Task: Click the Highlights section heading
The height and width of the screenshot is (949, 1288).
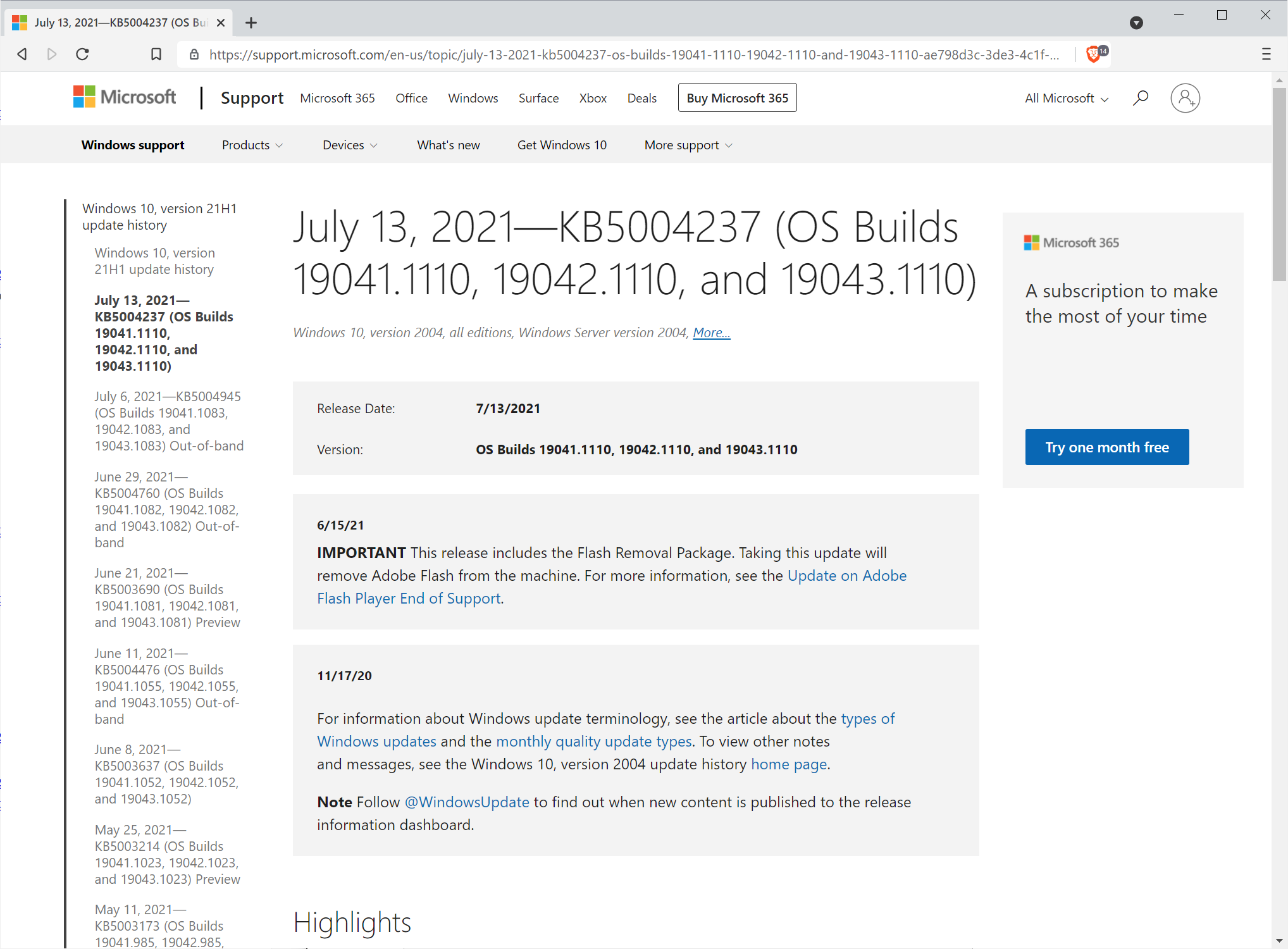Action: tap(352, 922)
